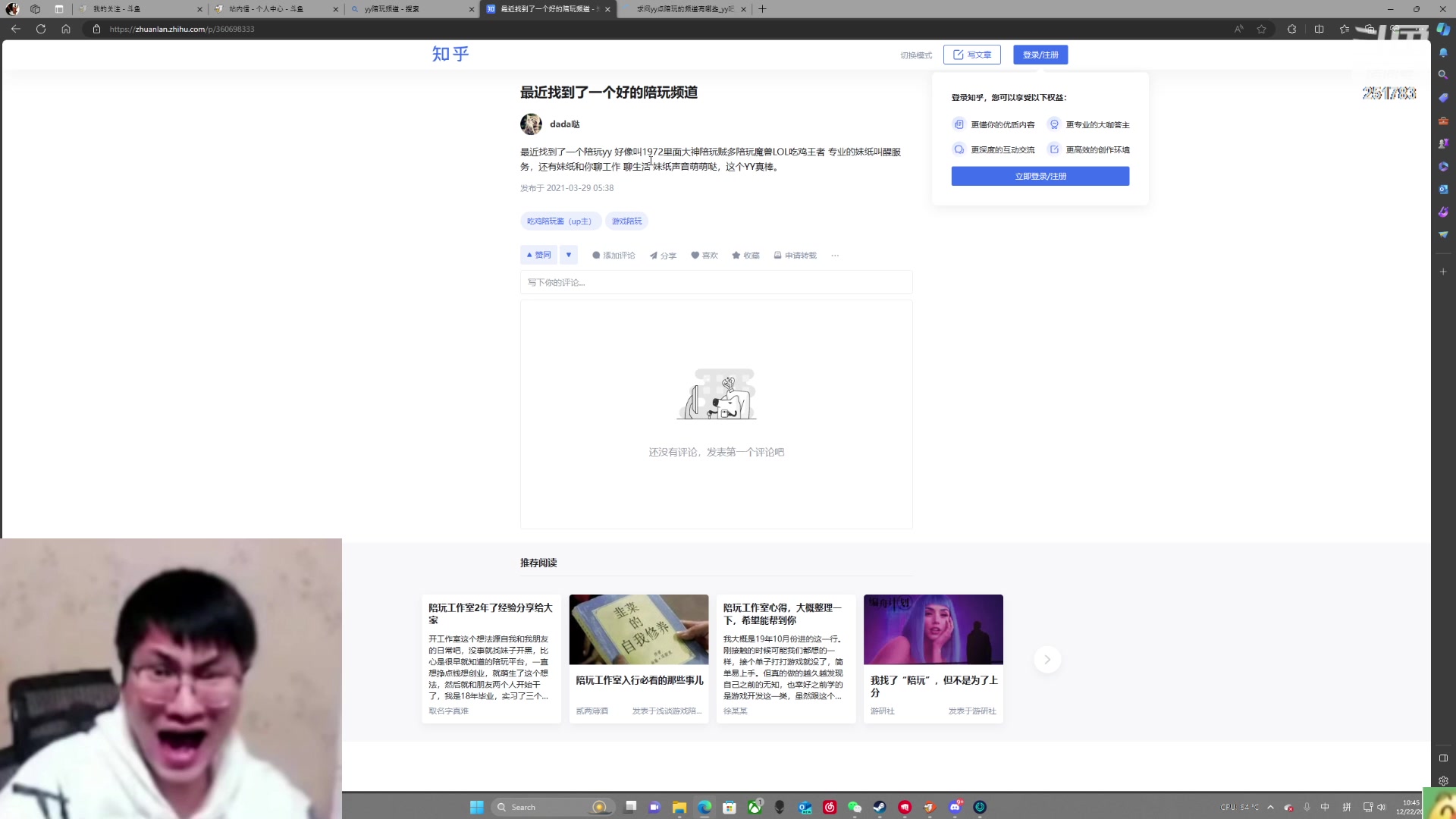Open notifications via the bell icon in Edge sidebar
The height and width of the screenshot is (819, 1456).
click(1444, 54)
